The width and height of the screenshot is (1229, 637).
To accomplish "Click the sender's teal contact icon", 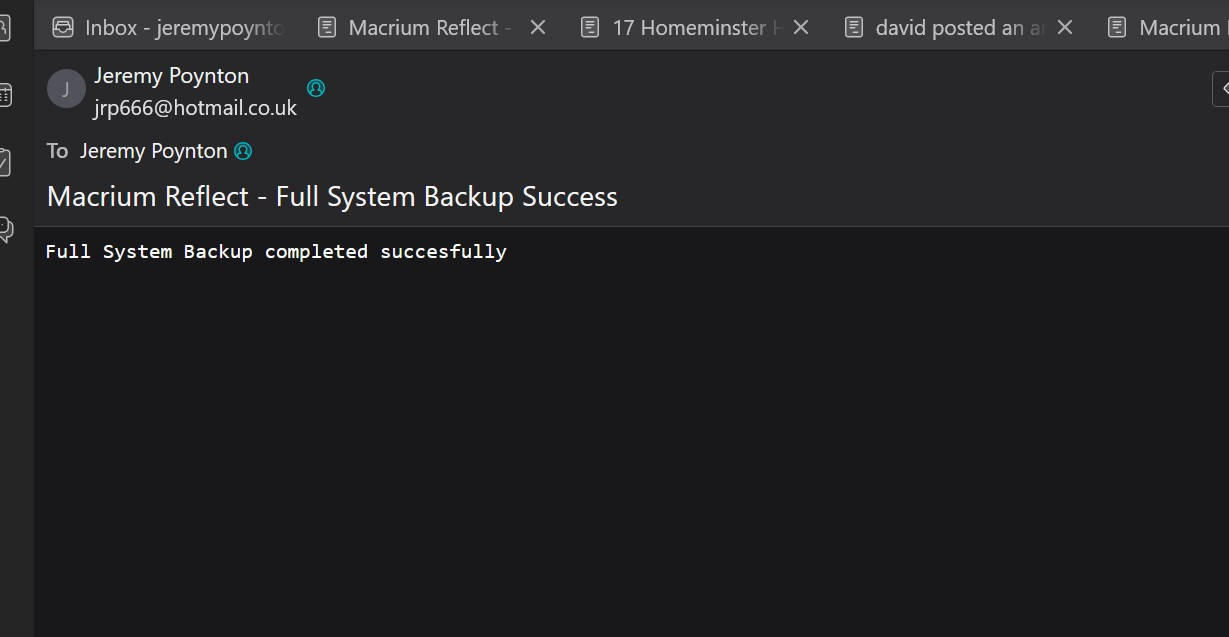I will (316, 88).
